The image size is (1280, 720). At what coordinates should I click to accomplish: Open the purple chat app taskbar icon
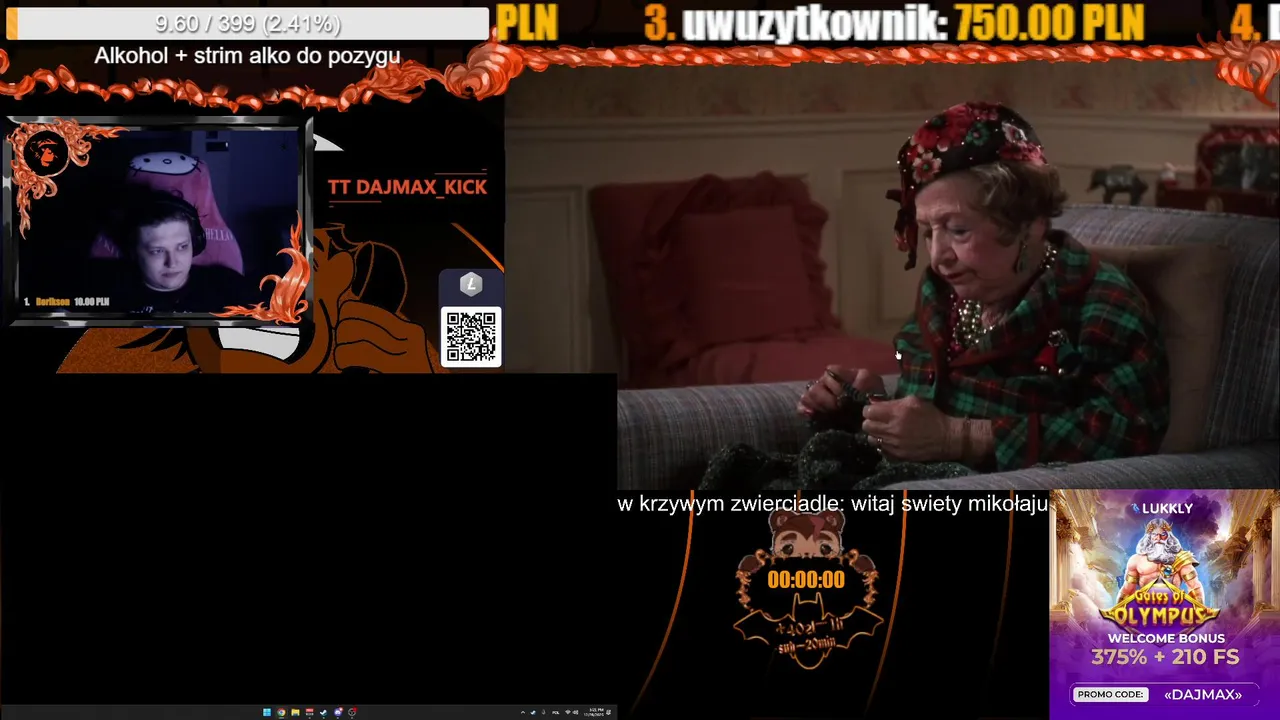click(x=338, y=712)
